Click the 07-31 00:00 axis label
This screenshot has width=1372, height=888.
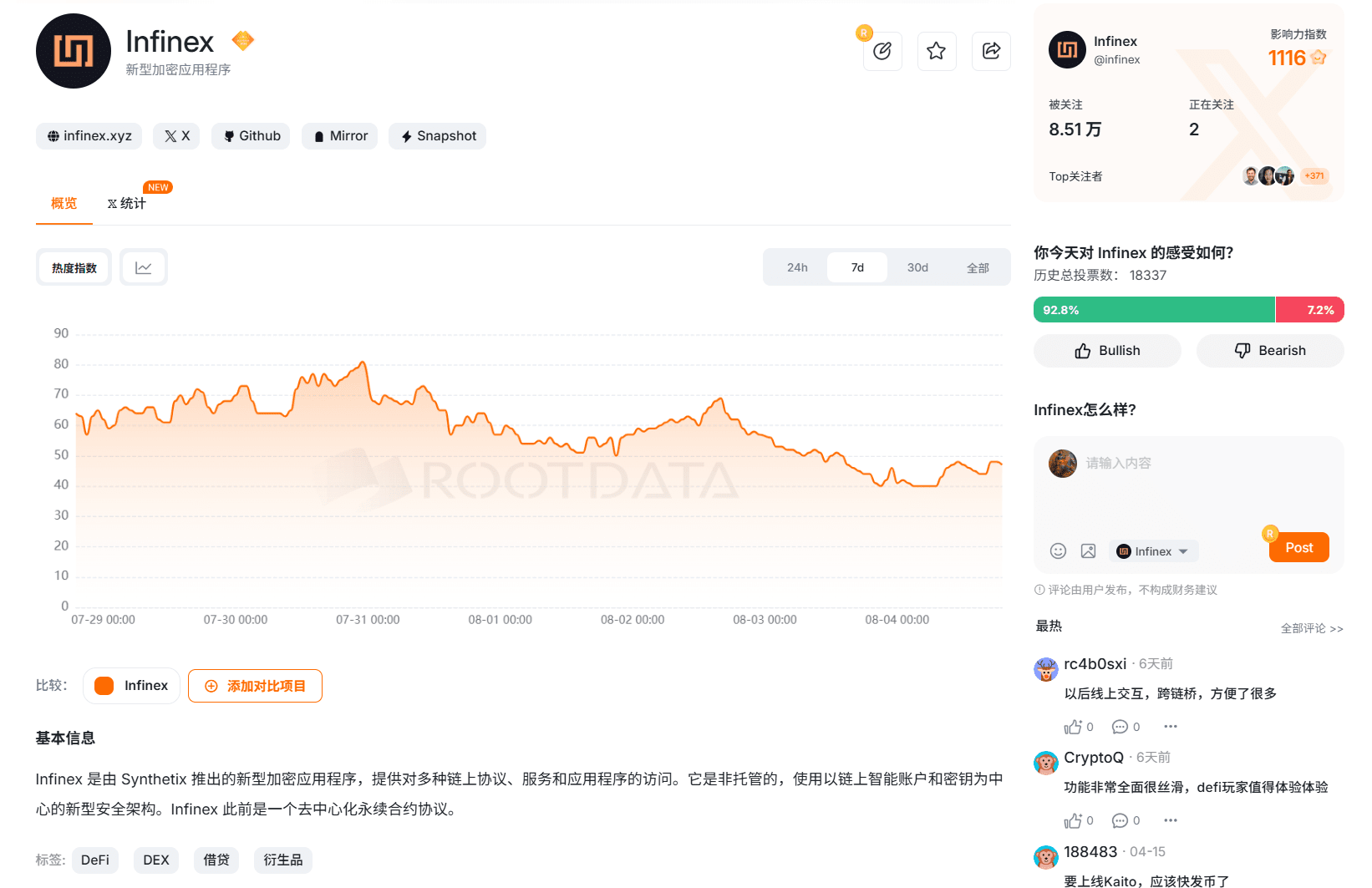click(368, 620)
